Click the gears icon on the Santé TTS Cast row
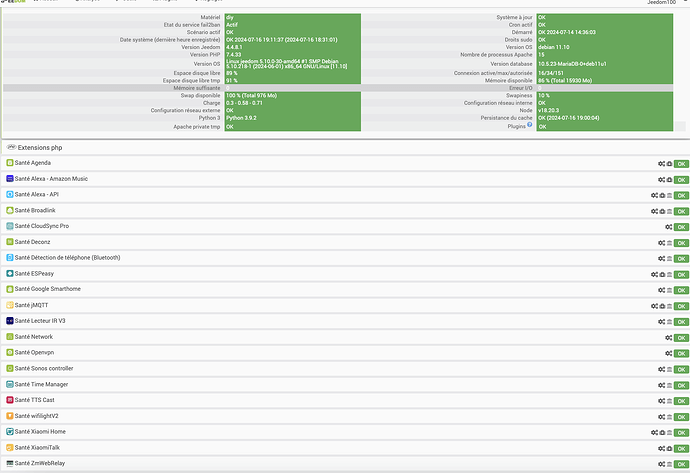The width and height of the screenshot is (690, 473). pyautogui.click(x=661, y=401)
